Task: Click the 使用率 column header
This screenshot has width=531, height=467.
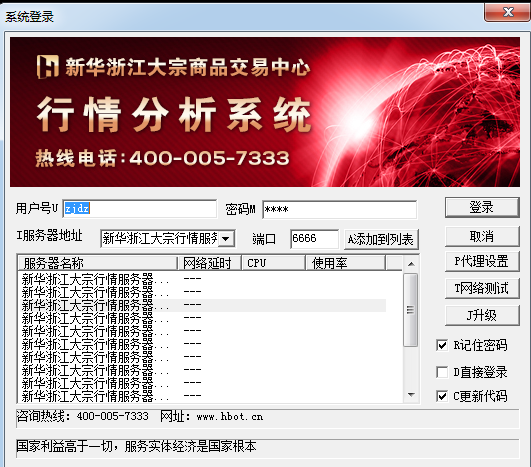Action: coord(345,263)
